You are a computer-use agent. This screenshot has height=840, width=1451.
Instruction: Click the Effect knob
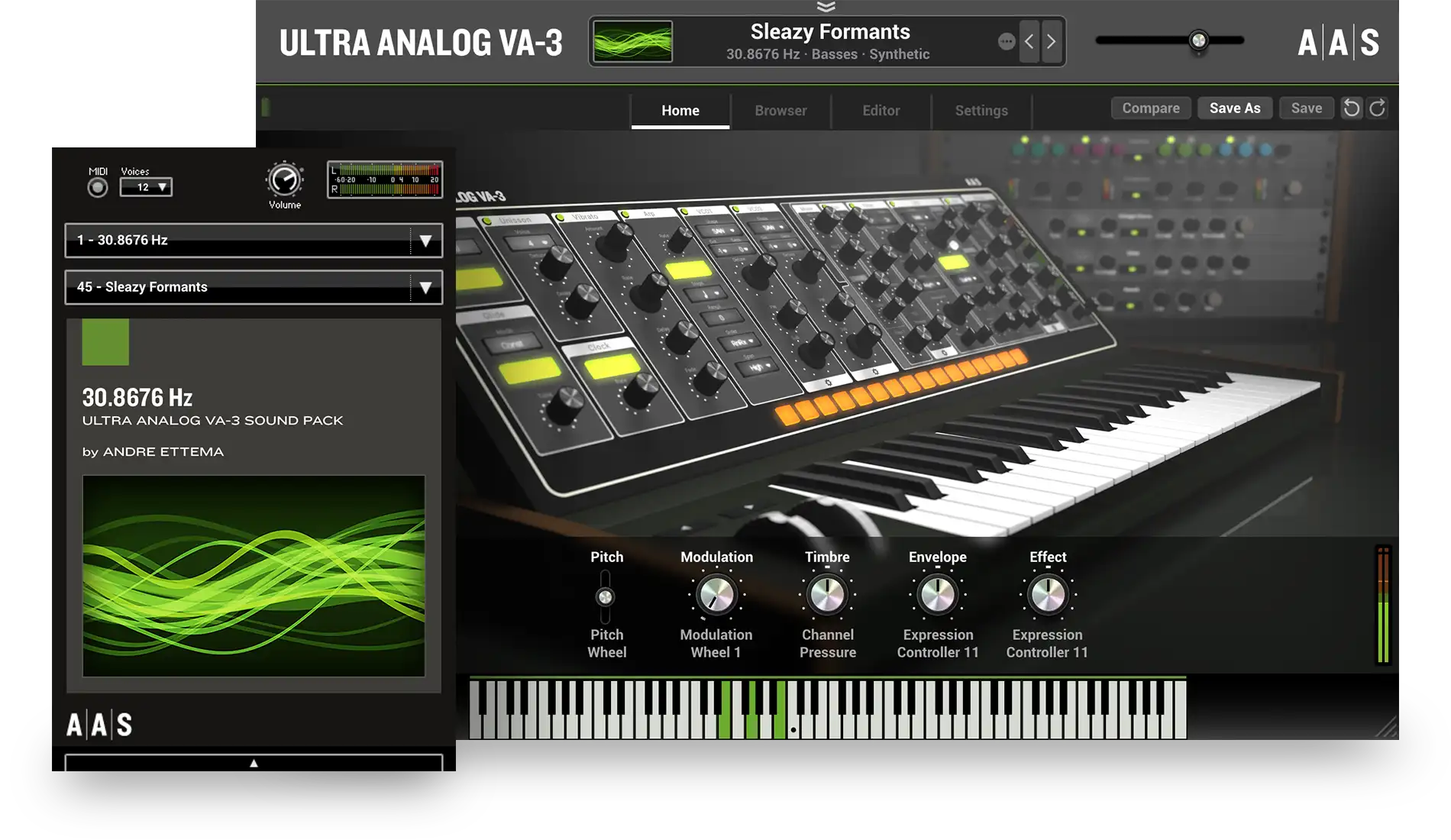pyautogui.click(x=1047, y=596)
